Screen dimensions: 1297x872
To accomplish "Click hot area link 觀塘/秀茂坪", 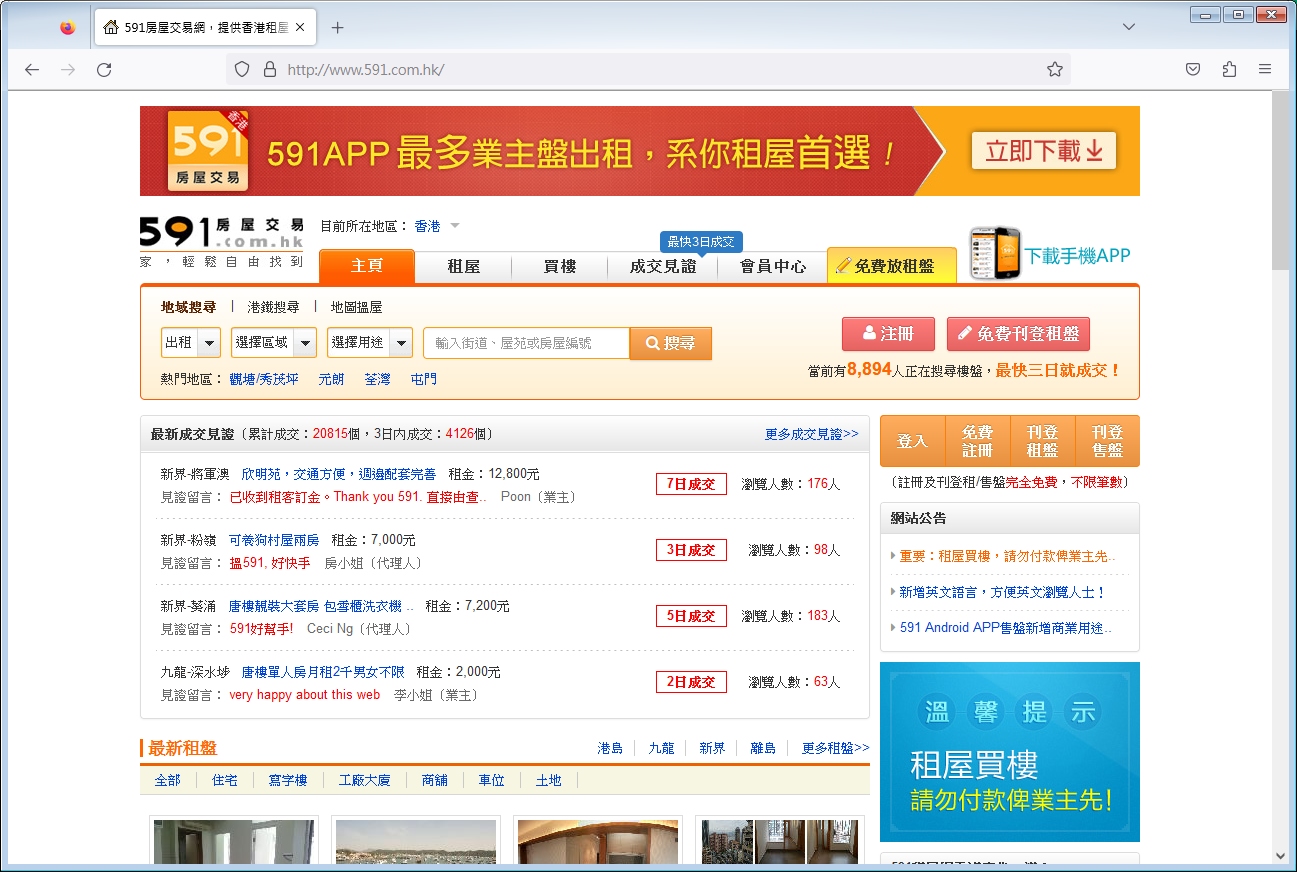I will (x=264, y=379).
